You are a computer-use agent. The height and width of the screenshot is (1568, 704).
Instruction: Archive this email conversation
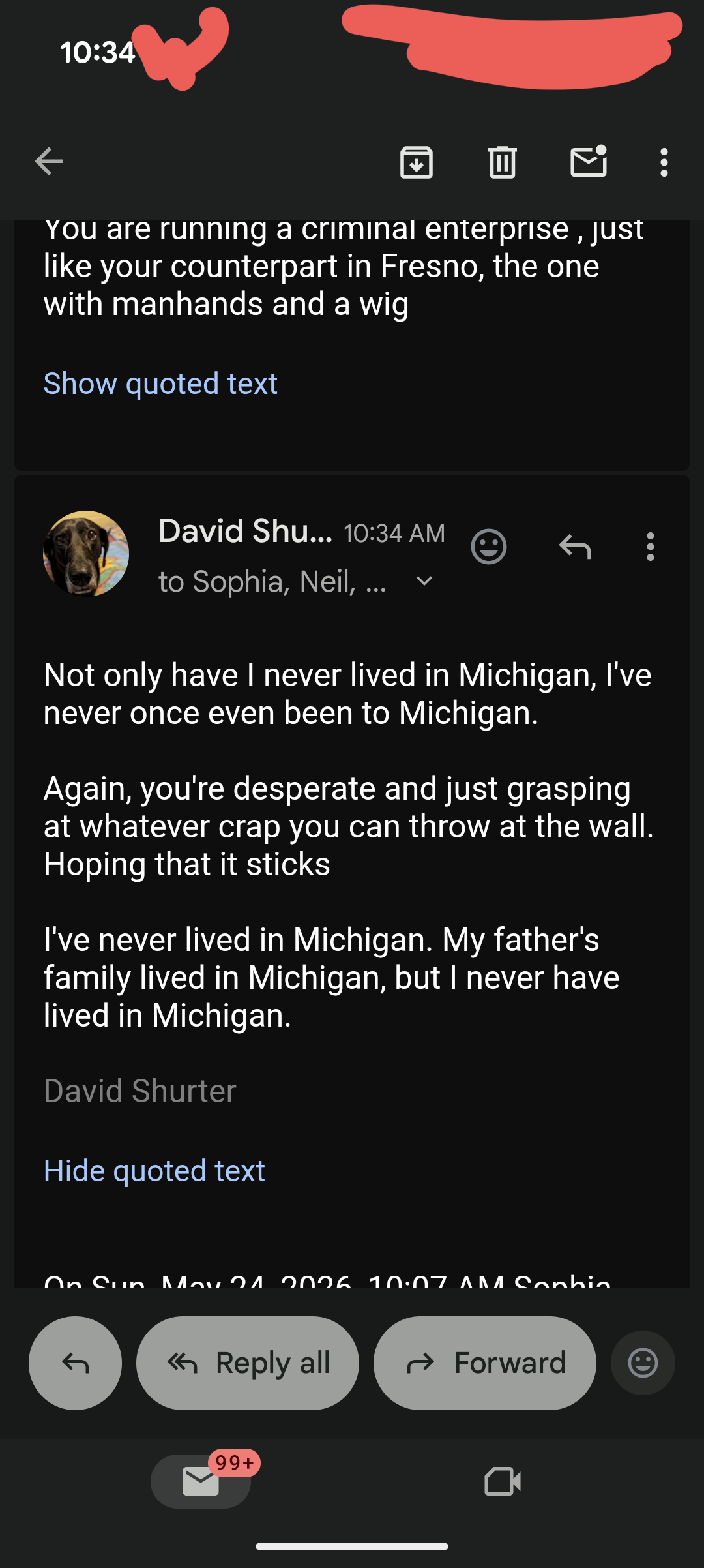[417, 162]
